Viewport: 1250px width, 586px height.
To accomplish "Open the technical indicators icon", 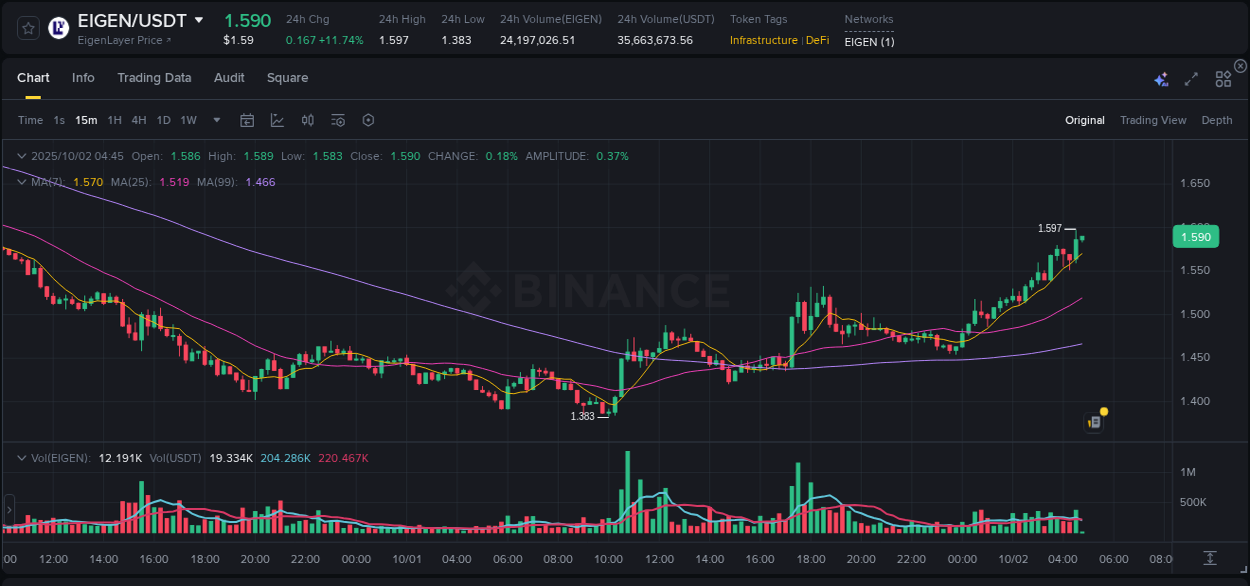I will 307,119.
